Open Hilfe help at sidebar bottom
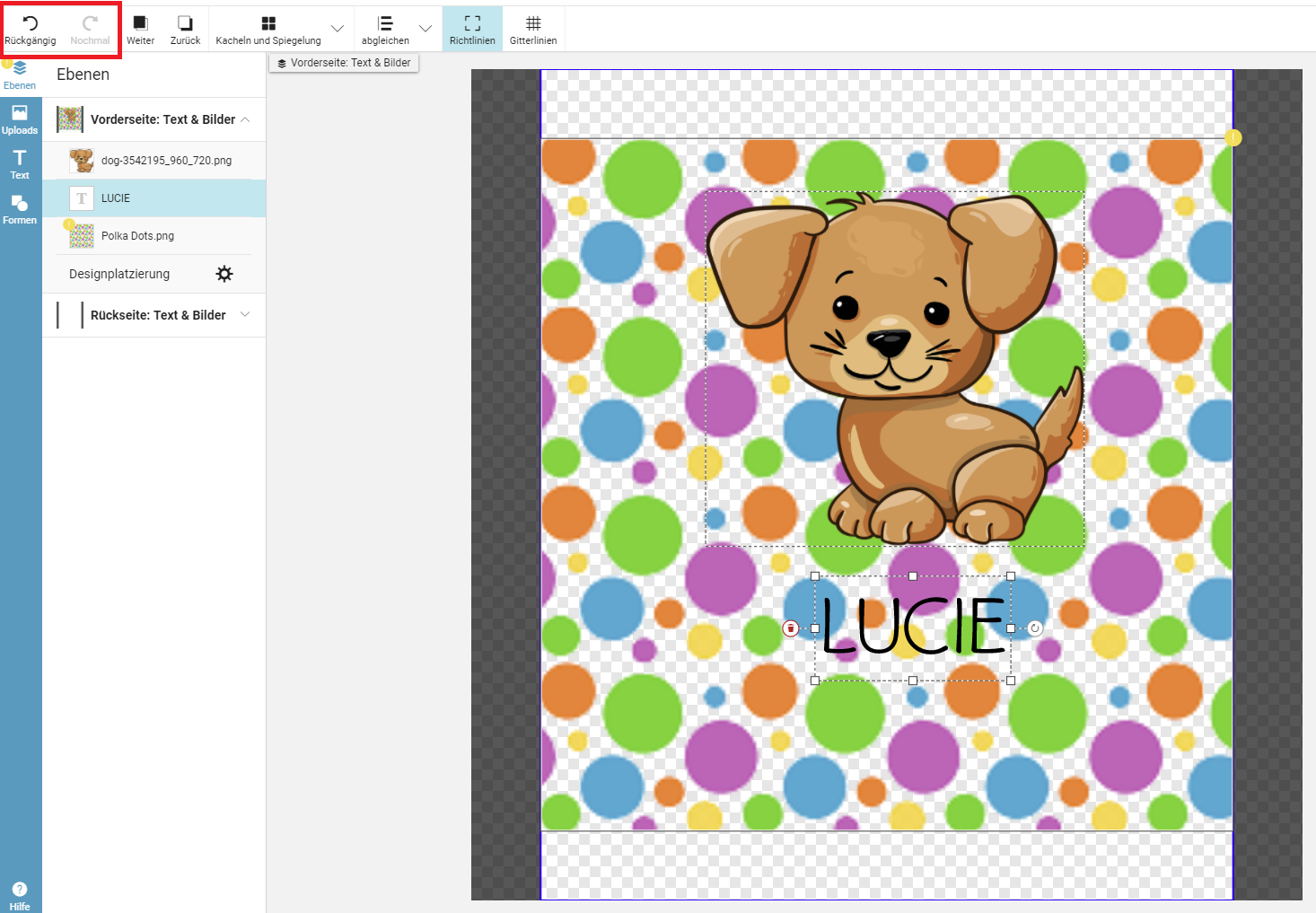 (x=20, y=896)
